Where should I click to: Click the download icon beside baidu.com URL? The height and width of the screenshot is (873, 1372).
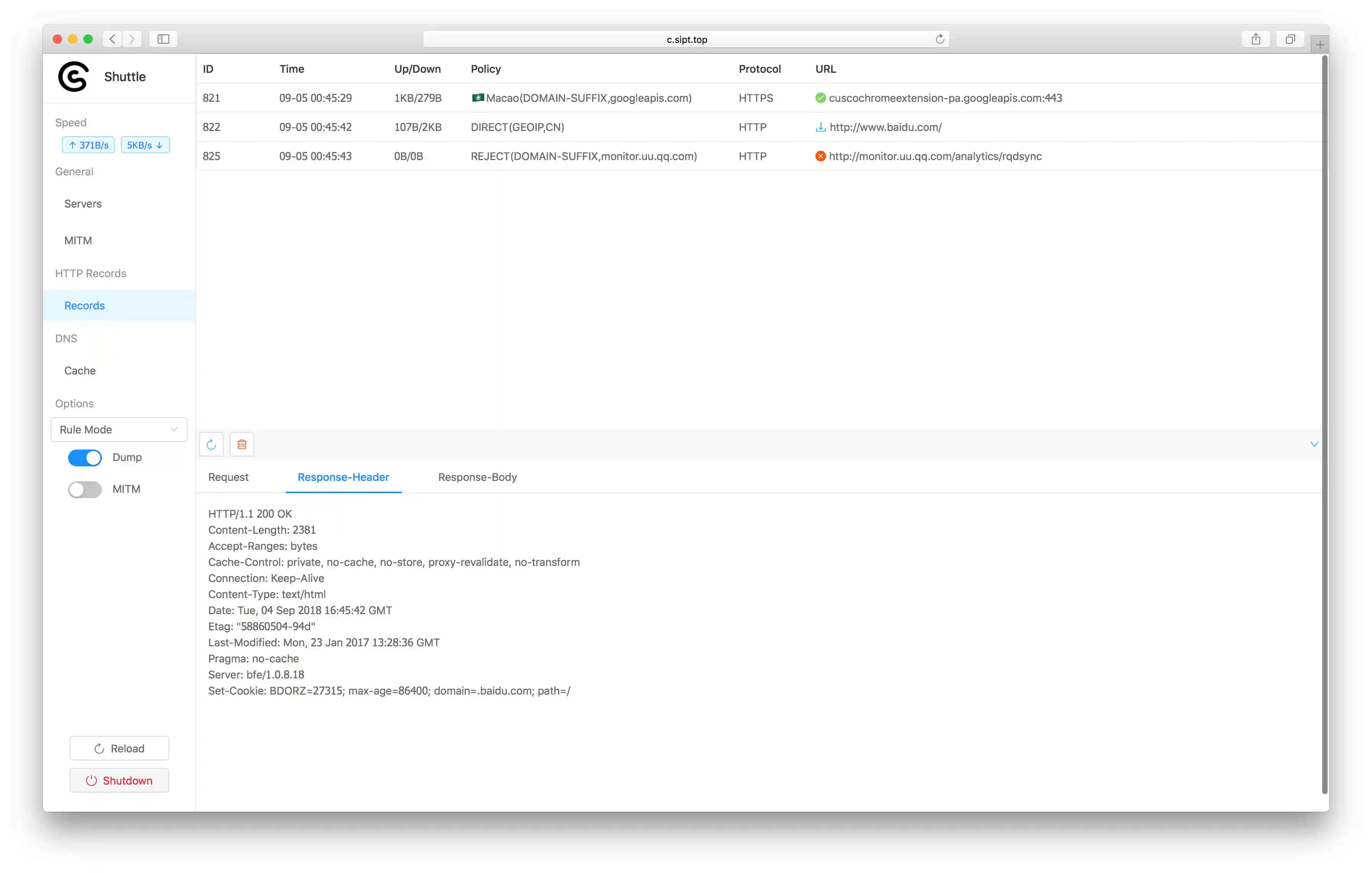[820, 127]
